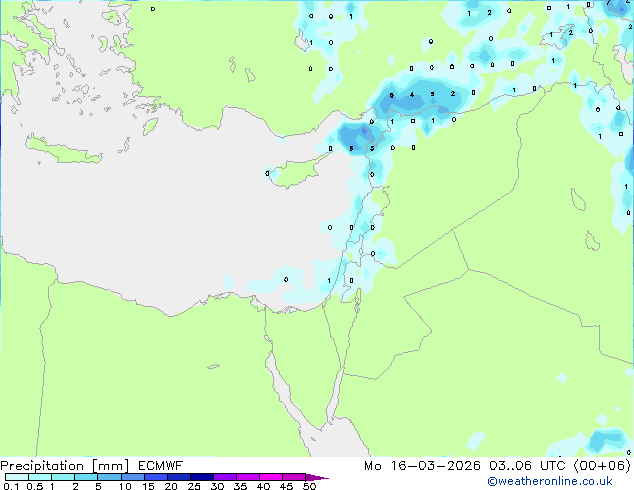Click the legend value "30"
634x490 pixels.
(217, 486)
